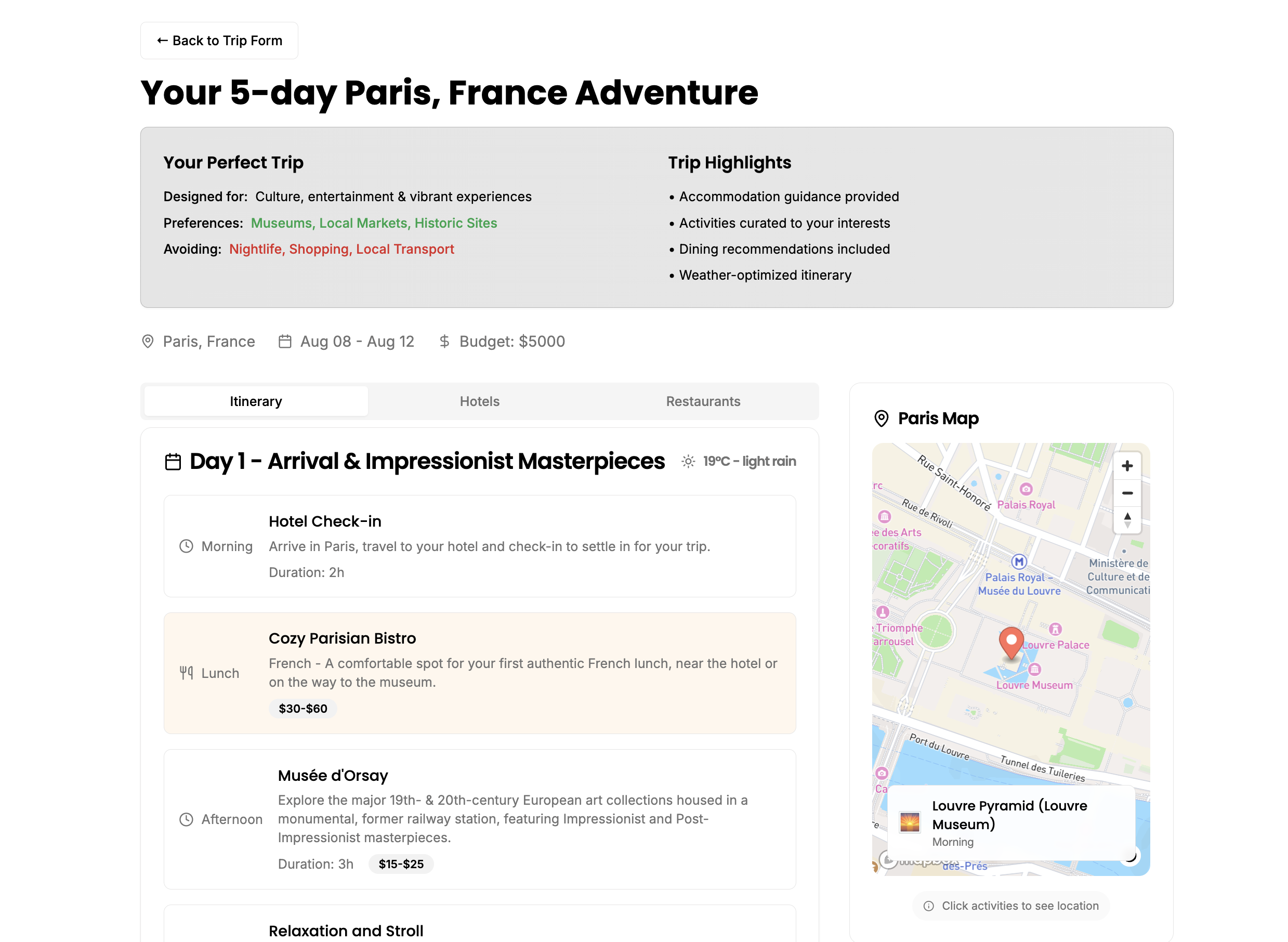This screenshot has width=1288, height=942.
Task: Click the Palais Royal metro station icon
Action: 1018,561
